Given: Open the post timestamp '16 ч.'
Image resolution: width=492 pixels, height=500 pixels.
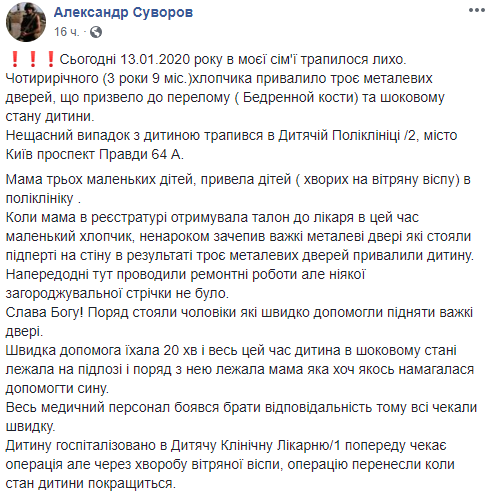Looking at the screenshot, I should pos(67,32).
